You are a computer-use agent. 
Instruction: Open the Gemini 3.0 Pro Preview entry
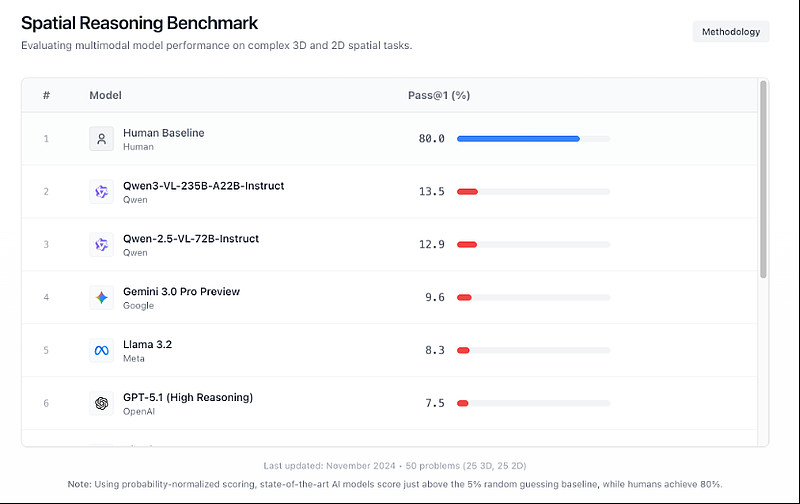click(181, 292)
